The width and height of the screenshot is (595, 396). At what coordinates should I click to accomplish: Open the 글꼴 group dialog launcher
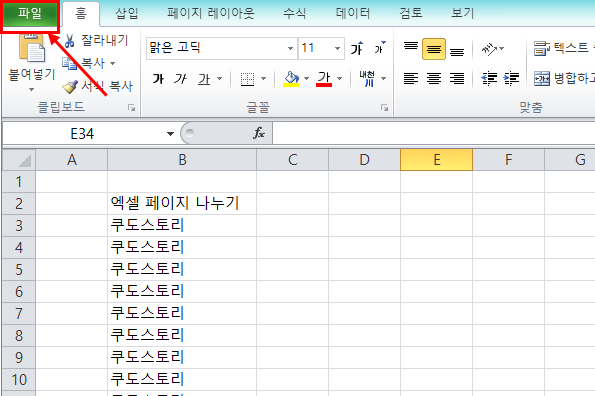(x=384, y=108)
